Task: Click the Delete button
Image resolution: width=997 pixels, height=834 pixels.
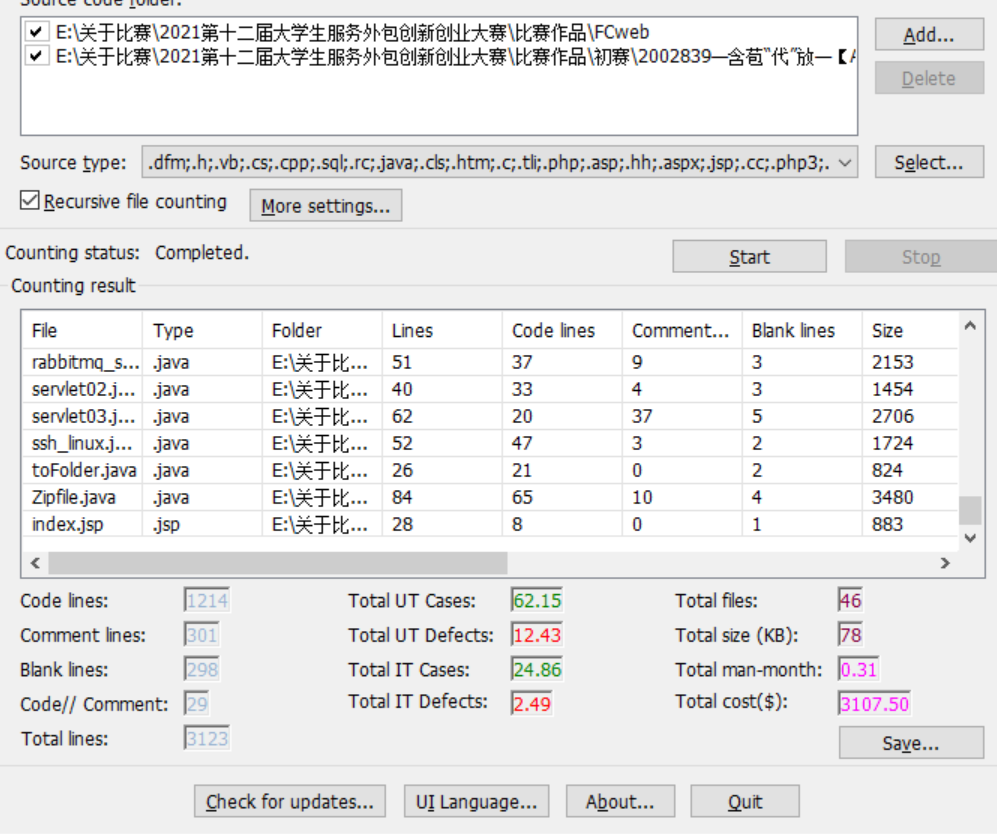Action: 929,78
